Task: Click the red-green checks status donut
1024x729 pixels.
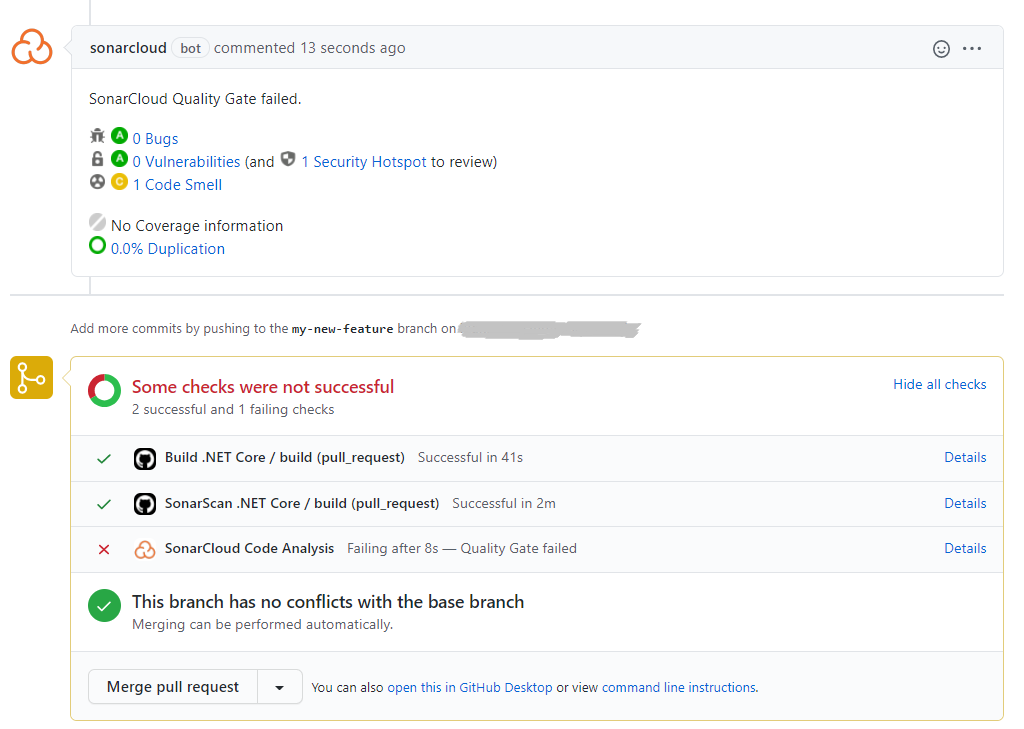Action: [x=104, y=391]
